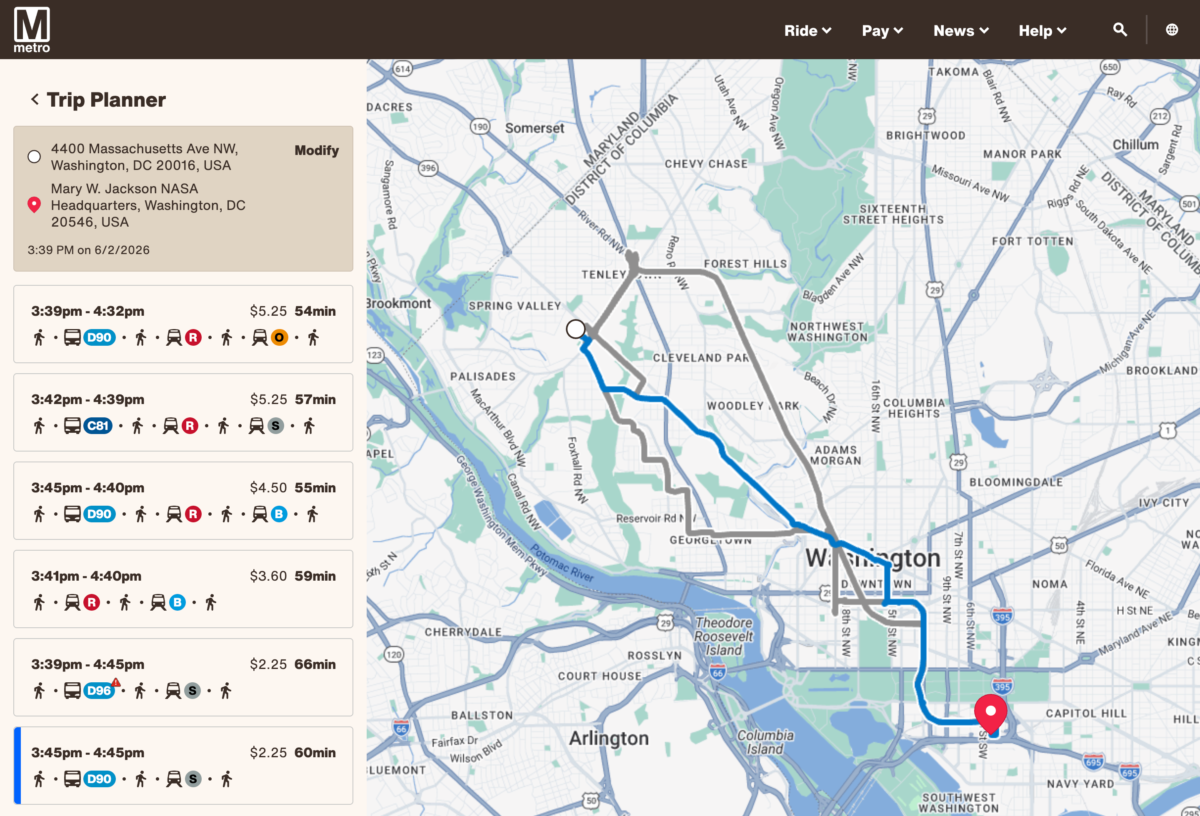Click the D90 bus badge in 54min trip
1200x816 pixels.
[x=99, y=338]
